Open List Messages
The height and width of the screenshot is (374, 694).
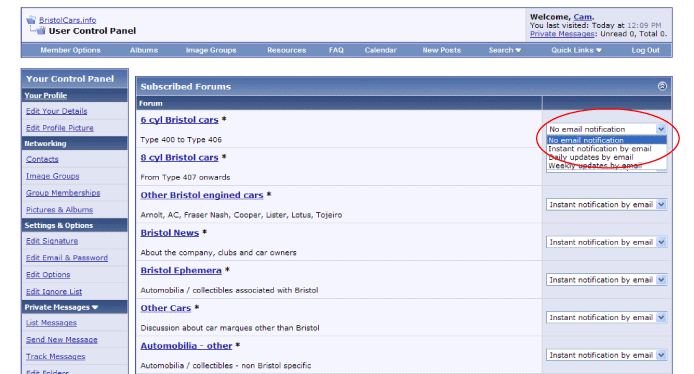coord(51,323)
